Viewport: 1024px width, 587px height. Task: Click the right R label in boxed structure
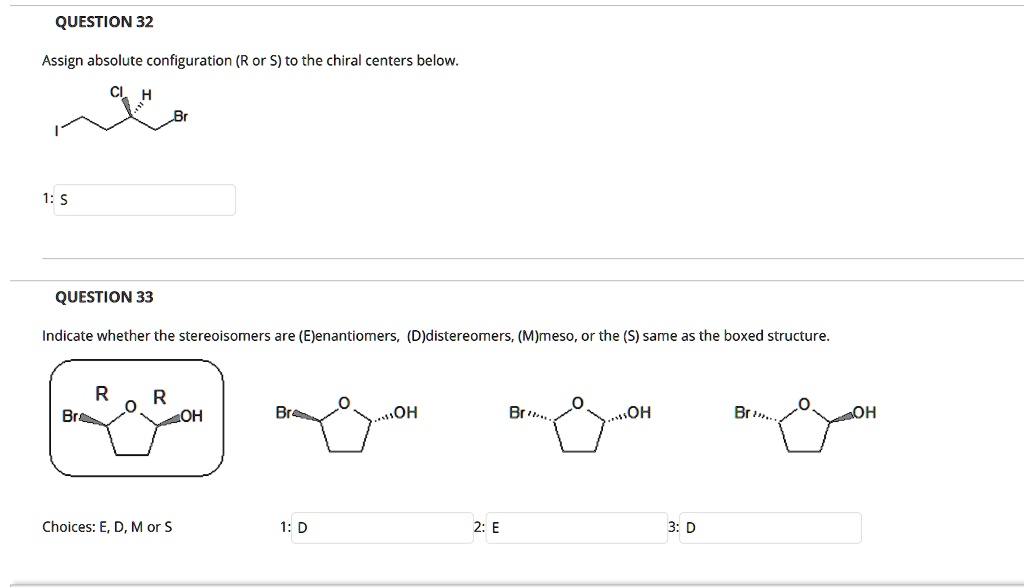159,395
